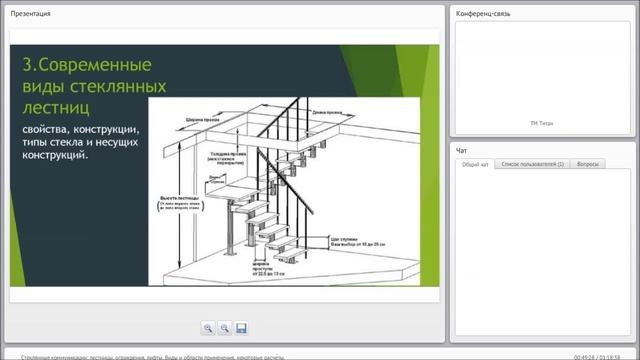Click the webinar title text in the bottom bar
Screen dimensions: 640x360
click(x=152, y=357)
